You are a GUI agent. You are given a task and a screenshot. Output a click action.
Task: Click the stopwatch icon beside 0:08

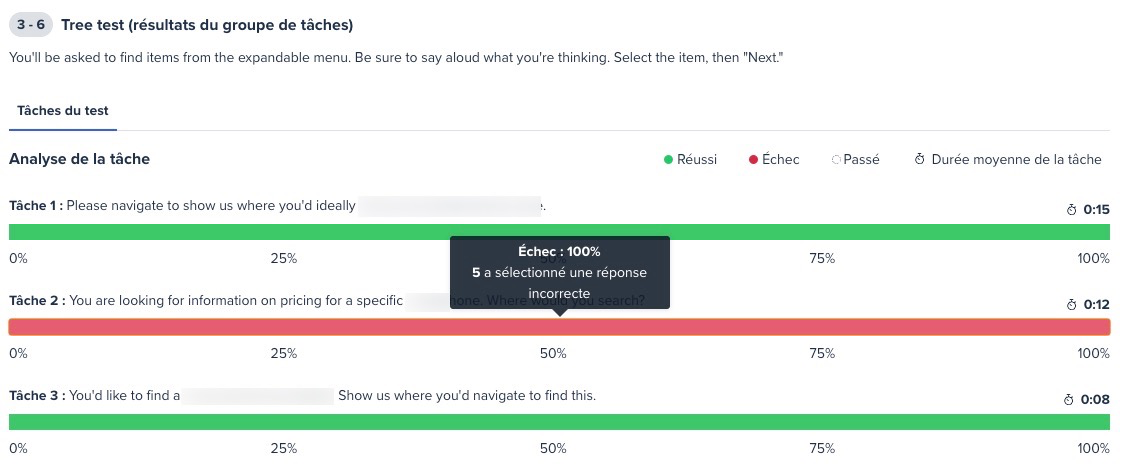click(x=1069, y=400)
